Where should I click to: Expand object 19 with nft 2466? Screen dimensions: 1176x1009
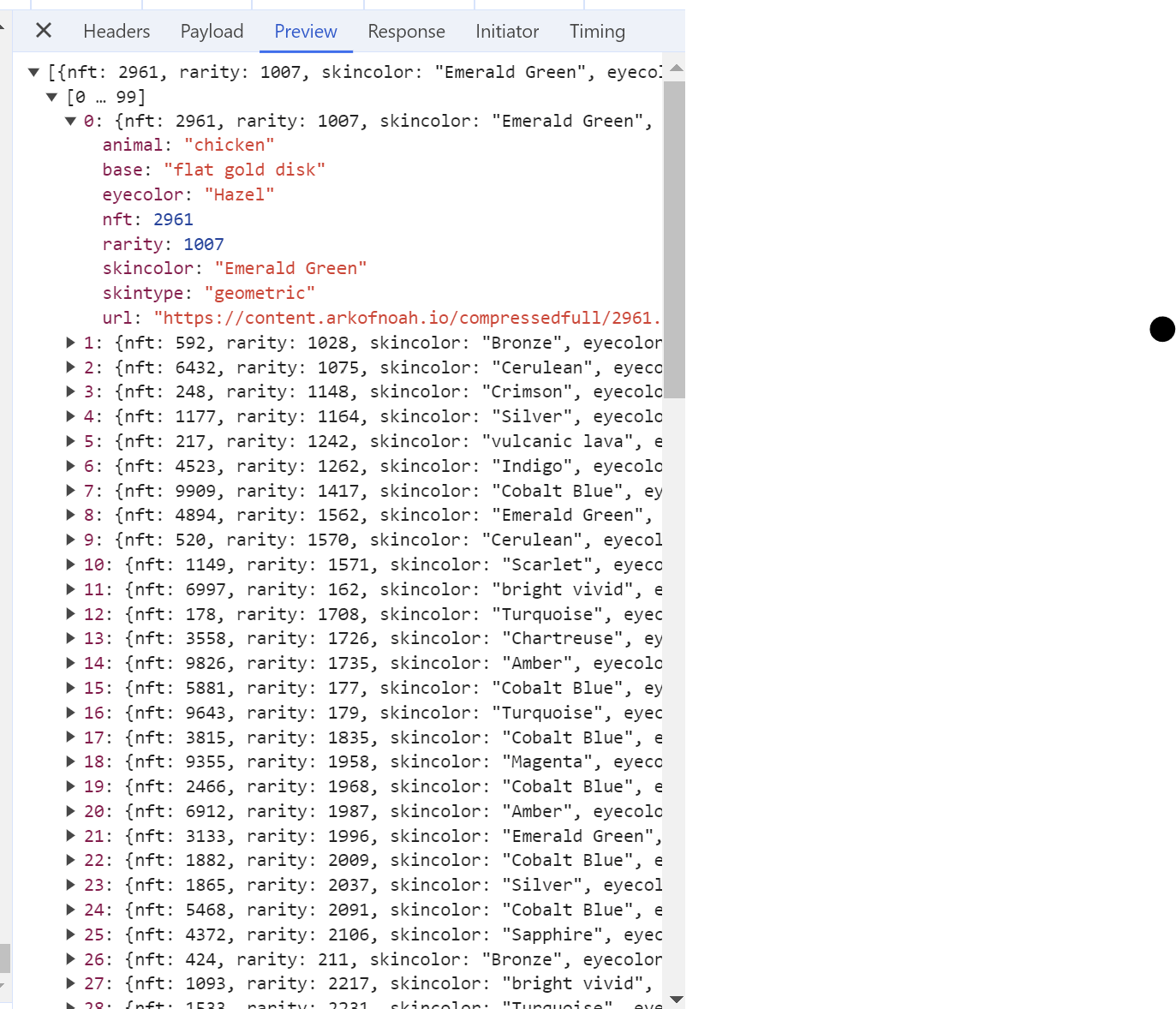point(71,786)
